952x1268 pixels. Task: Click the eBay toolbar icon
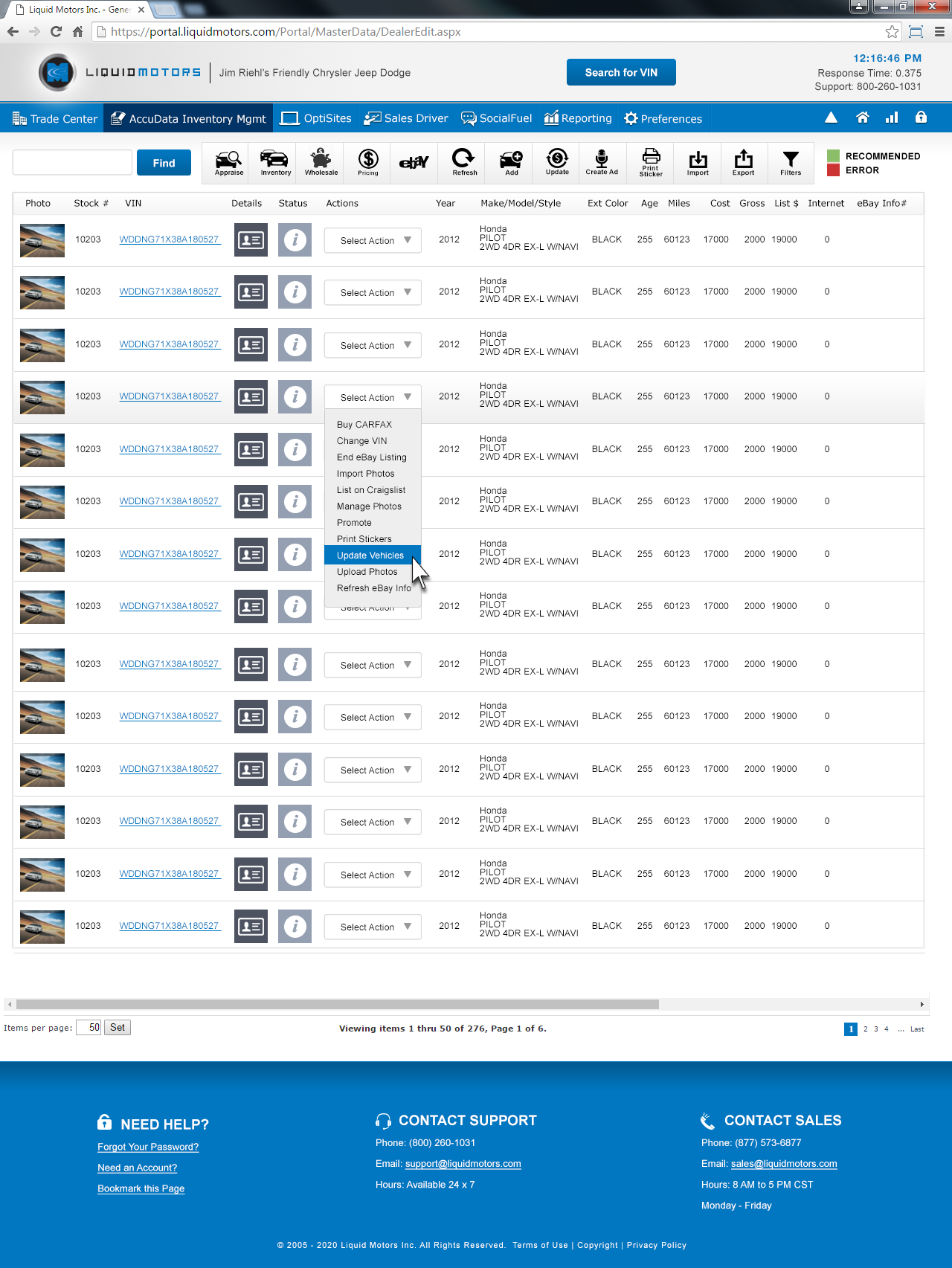coord(414,162)
